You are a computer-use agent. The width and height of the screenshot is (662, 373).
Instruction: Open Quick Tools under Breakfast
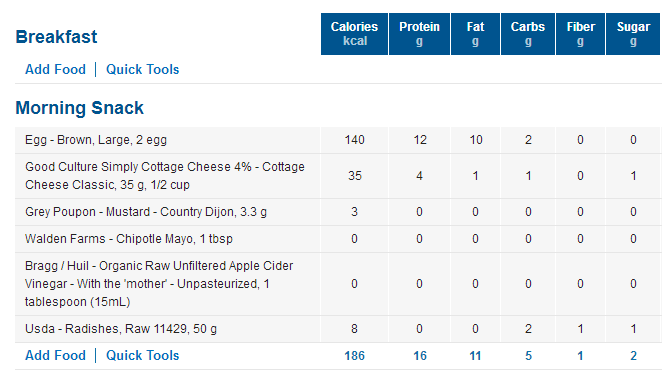point(142,69)
